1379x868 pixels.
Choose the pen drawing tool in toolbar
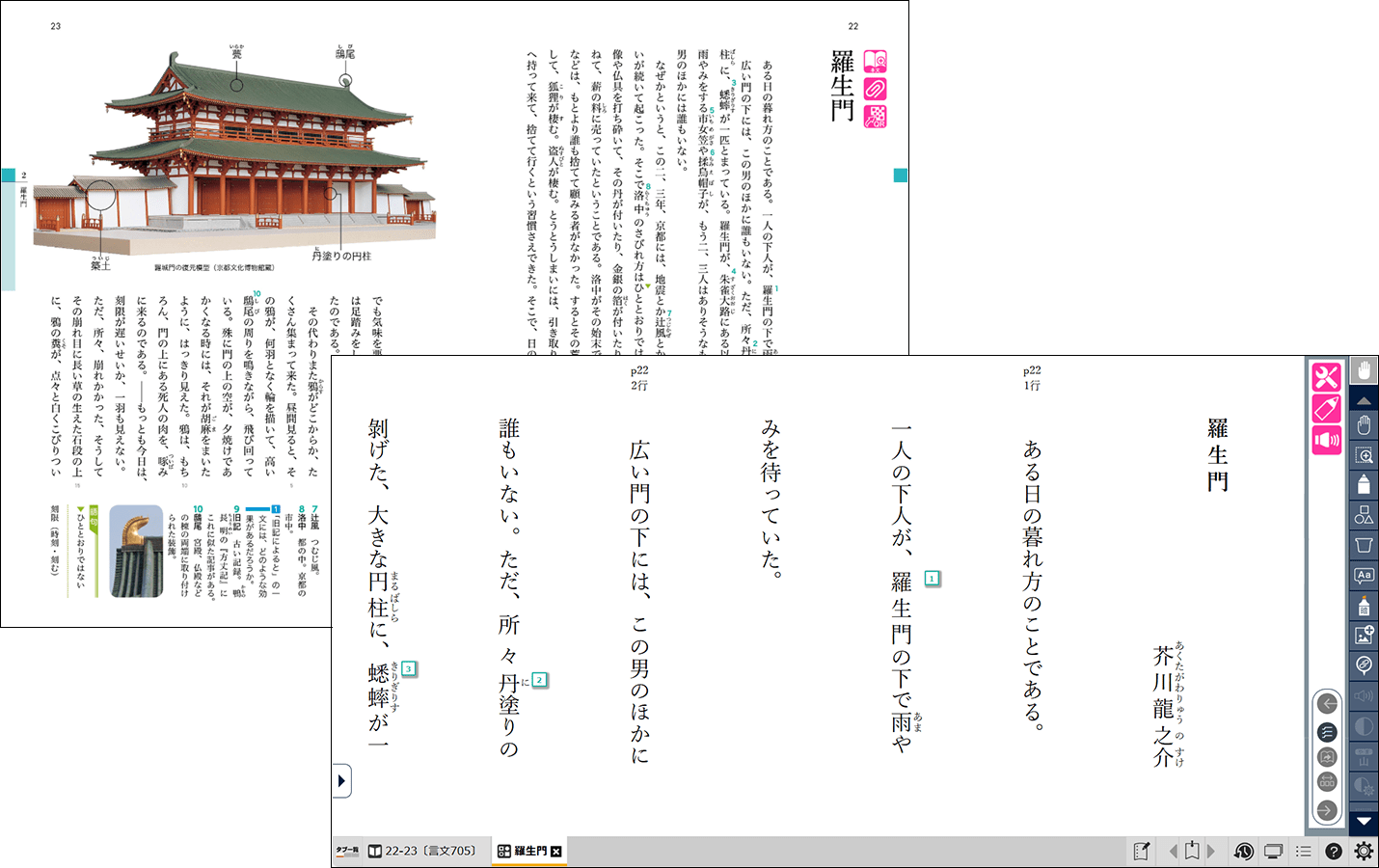point(1364,485)
